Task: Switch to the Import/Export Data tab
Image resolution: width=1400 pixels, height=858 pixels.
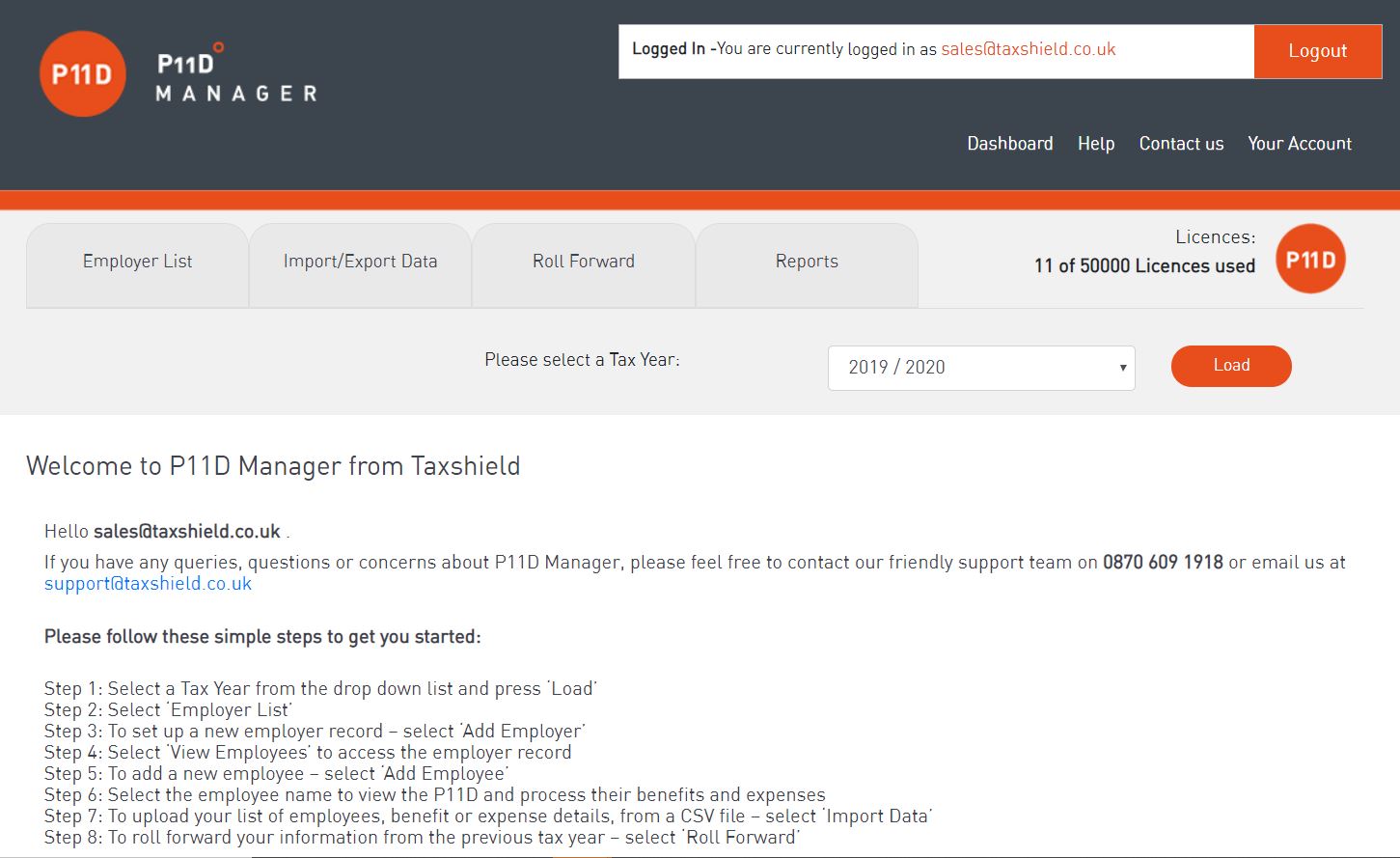Action: [x=360, y=265]
